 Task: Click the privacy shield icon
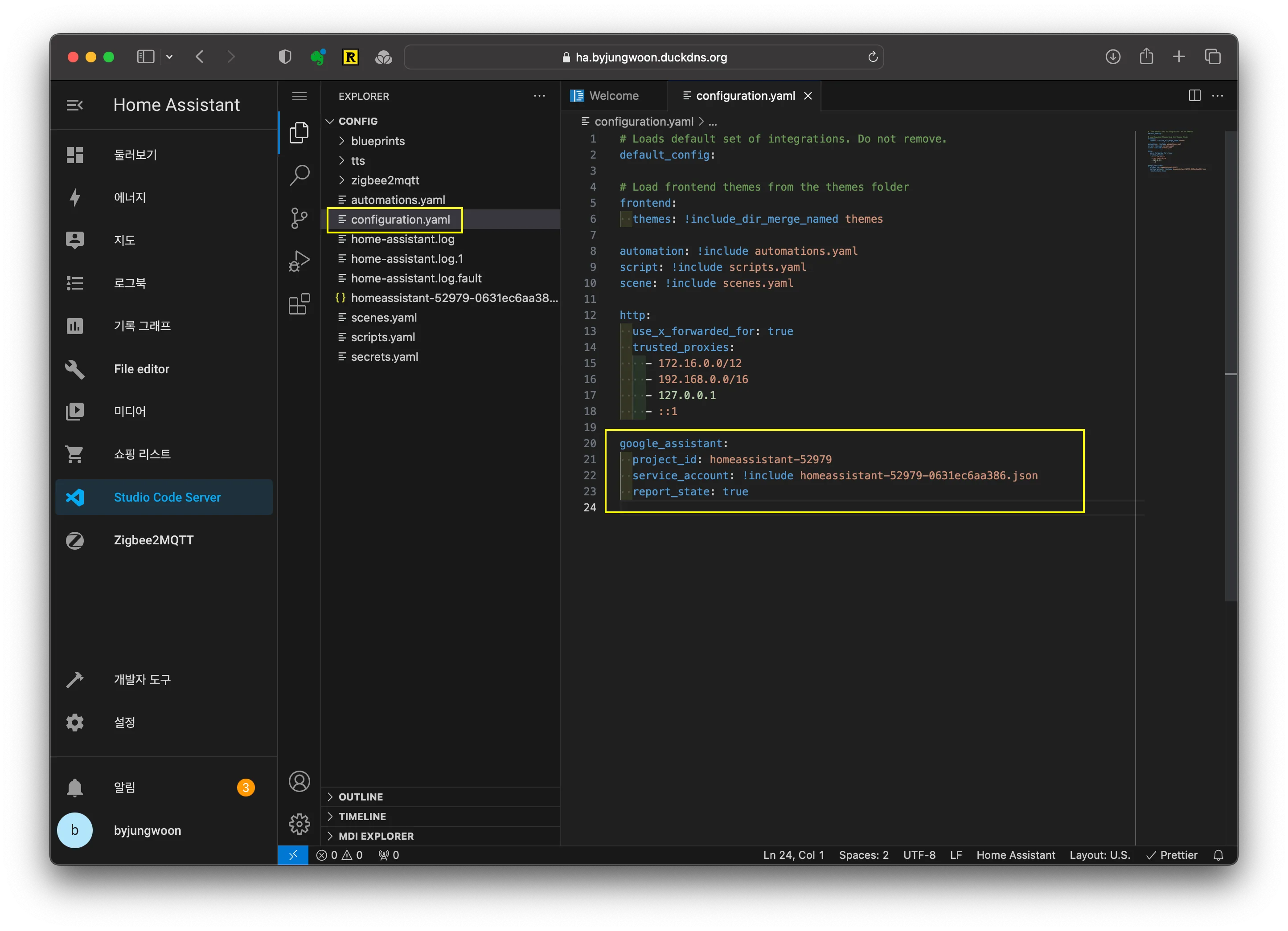pyautogui.click(x=284, y=57)
